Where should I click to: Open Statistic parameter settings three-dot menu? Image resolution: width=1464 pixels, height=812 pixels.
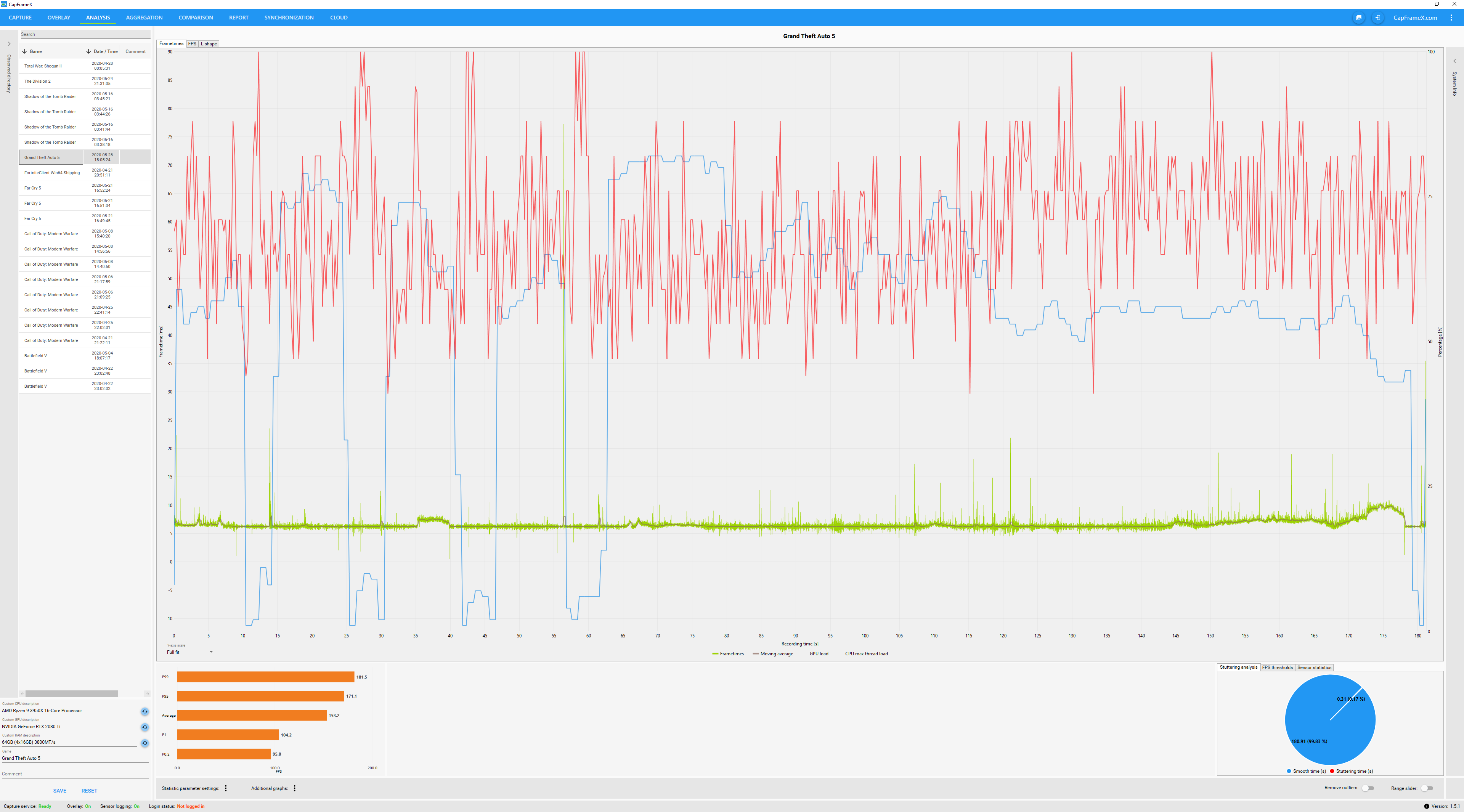click(226, 788)
